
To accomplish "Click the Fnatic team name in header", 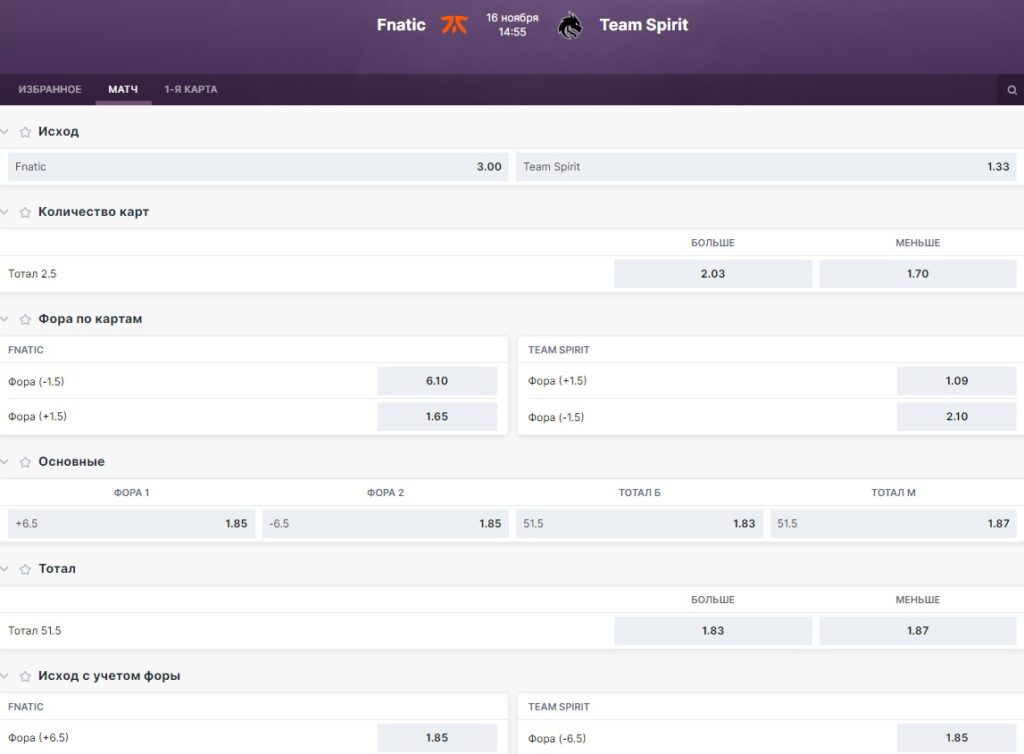I will (401, 25).
